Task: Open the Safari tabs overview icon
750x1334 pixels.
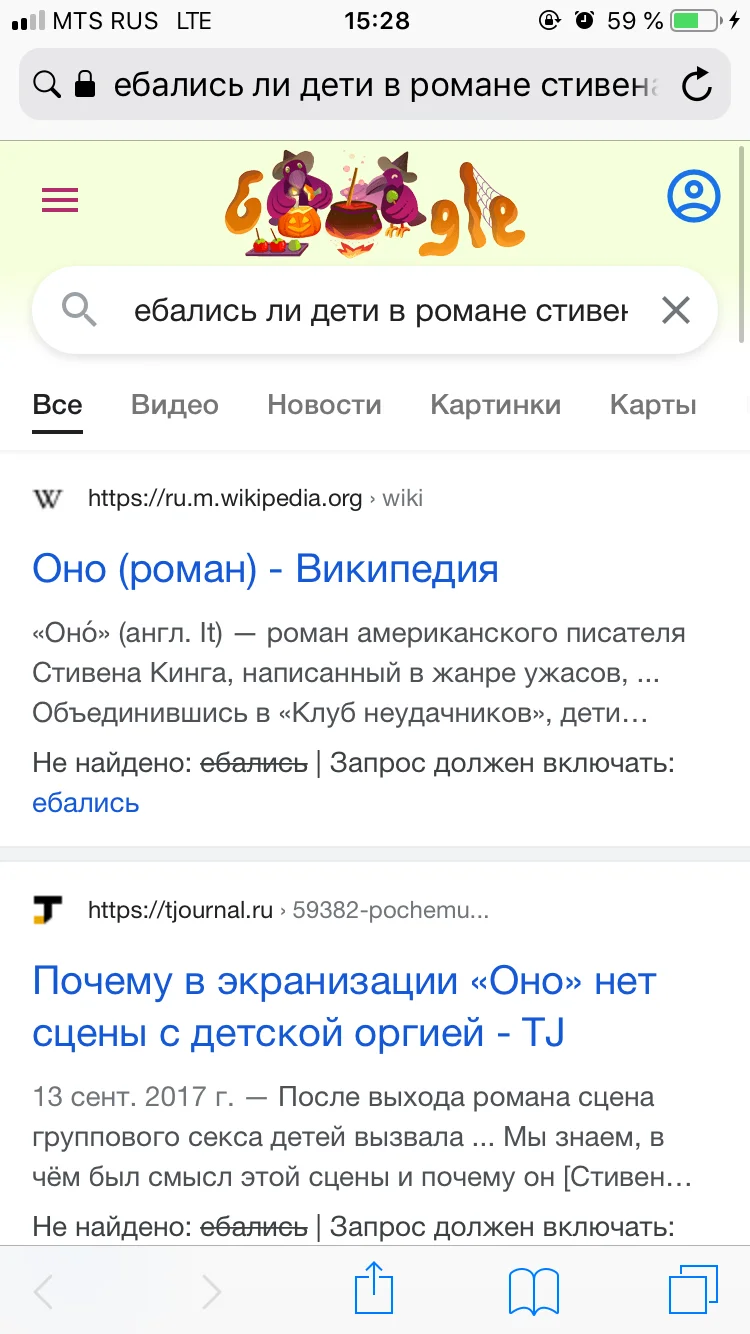Action: (x=692, y=1289)
